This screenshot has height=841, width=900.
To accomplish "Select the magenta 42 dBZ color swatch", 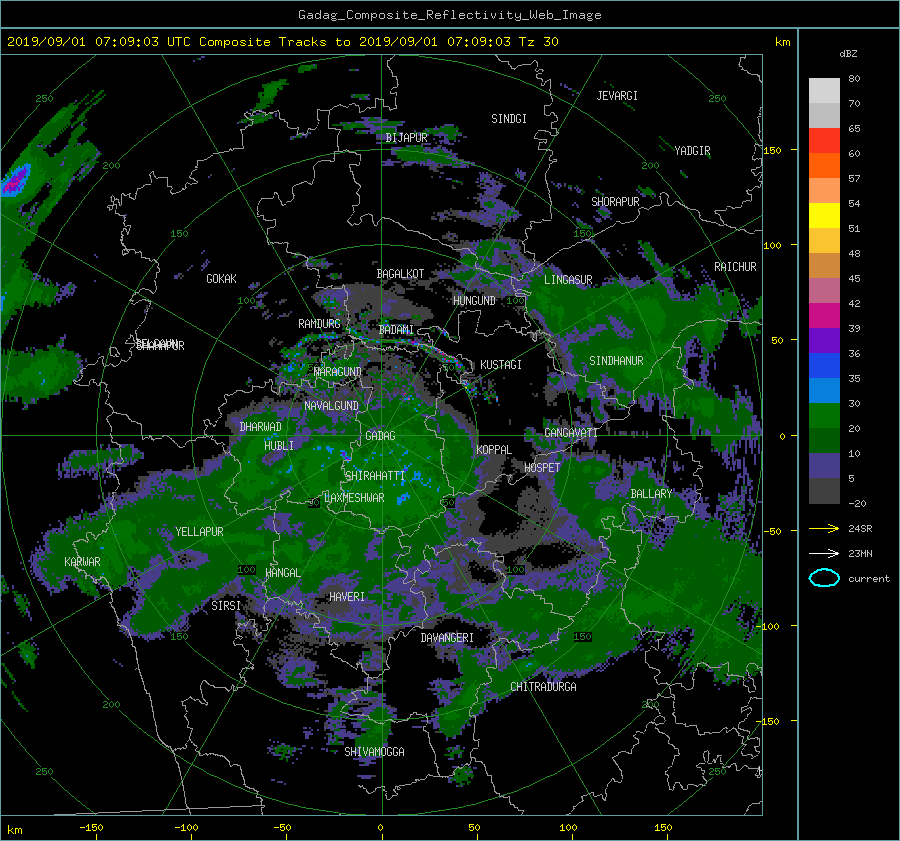I will (x=824, y=316).
